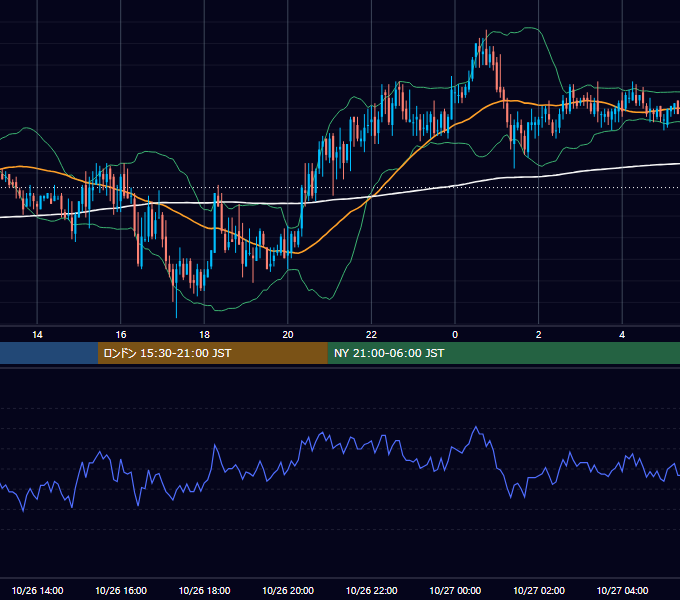Click the 10/27 00:00 date label
The width and height of the screenshot is (680, 600).
[455, 590]
